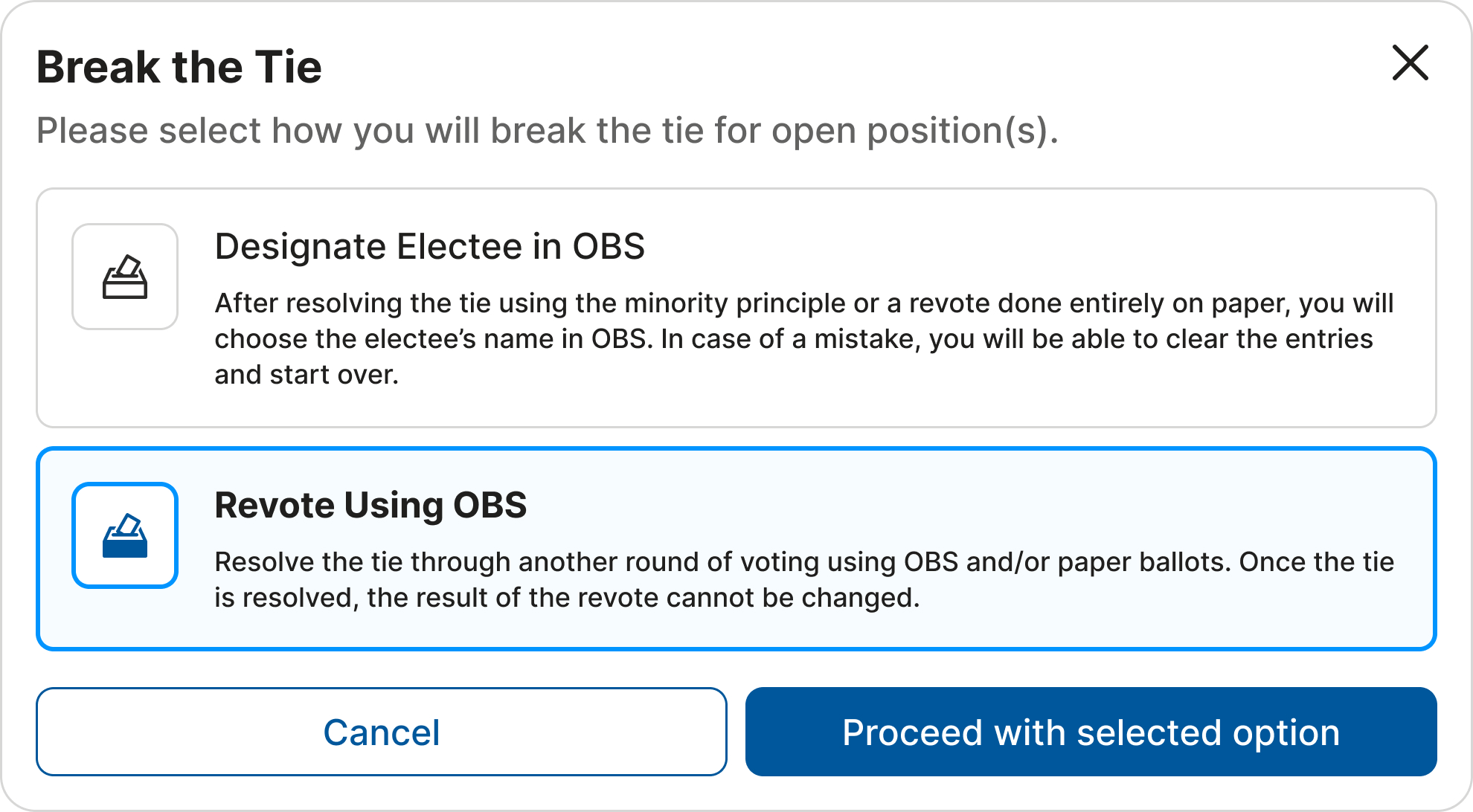The height and width of the screenshot is (812, 1473).
Task: Click the outlined ballot box icon
Action: click(x=125, y=277)
